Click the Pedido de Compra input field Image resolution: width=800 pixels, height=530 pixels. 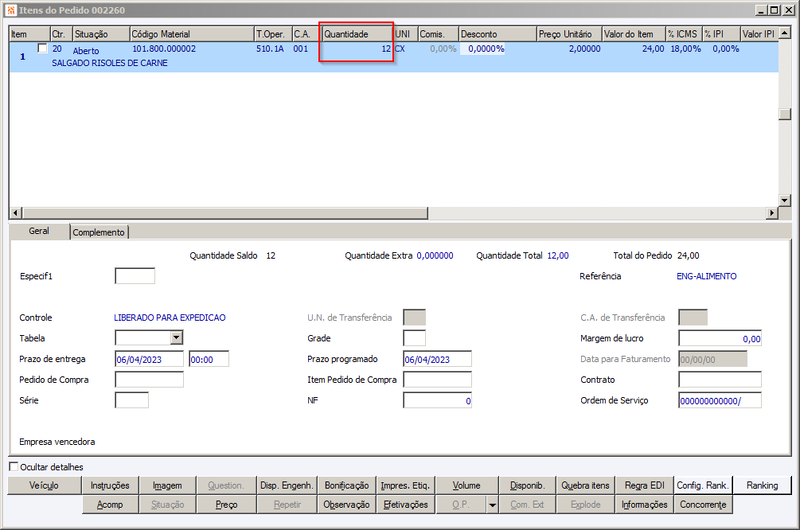(x=149, y=380)
